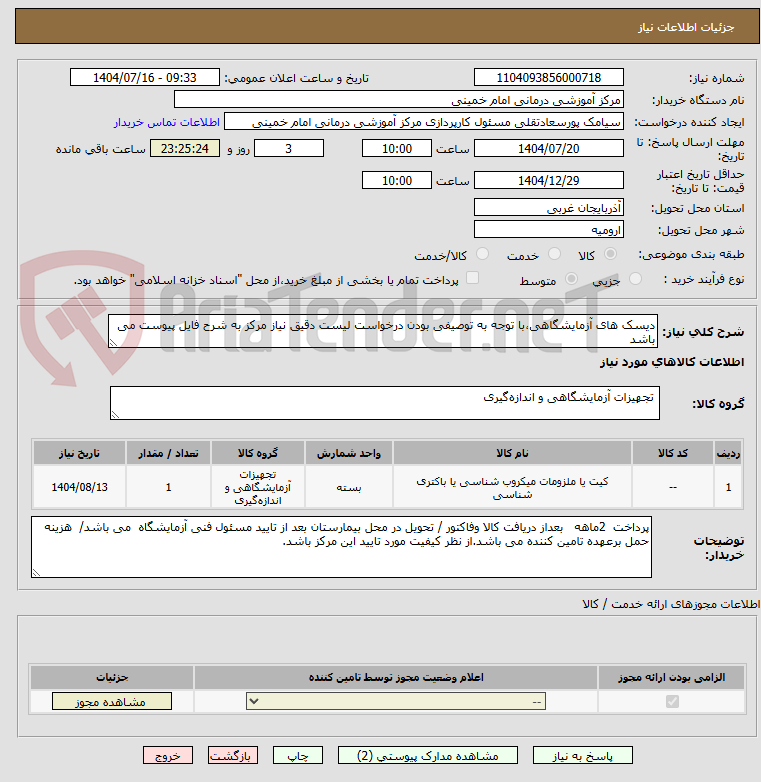761x782 pixels.
Task: Open مشاهده مدارک پیوستی (2) button
Action: pos(427,756)
